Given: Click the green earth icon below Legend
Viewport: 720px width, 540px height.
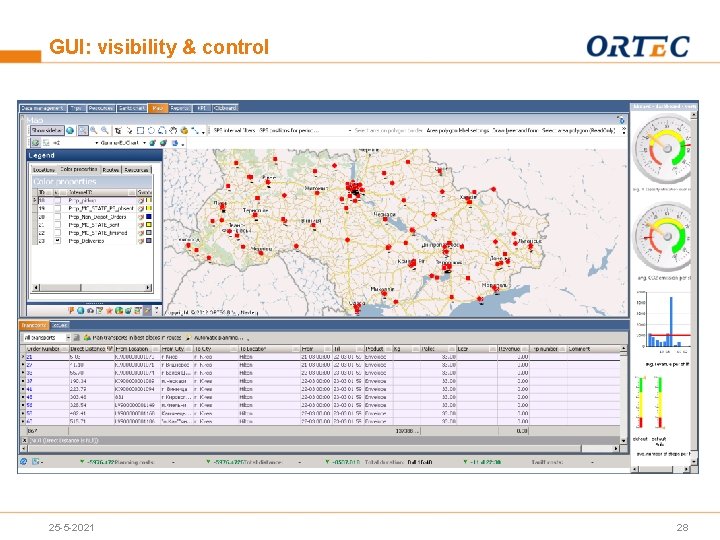Looking at the screenshot, I should [119, 310].
